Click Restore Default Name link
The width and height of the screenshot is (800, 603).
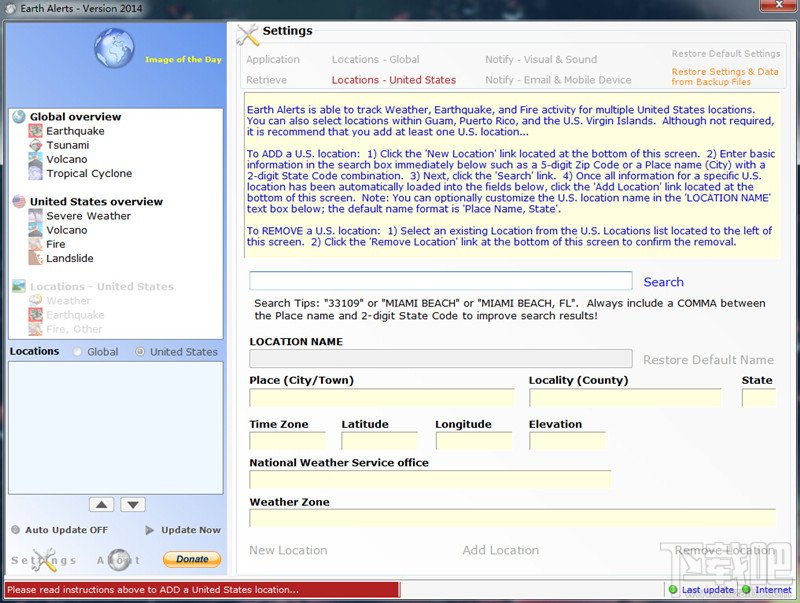[708, 360]
